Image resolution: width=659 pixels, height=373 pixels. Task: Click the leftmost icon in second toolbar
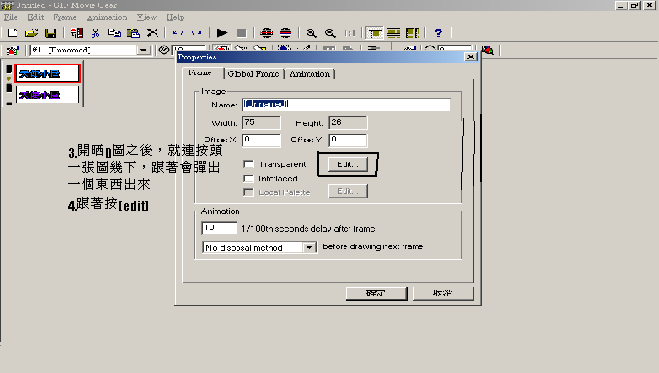tap(13, 50)
